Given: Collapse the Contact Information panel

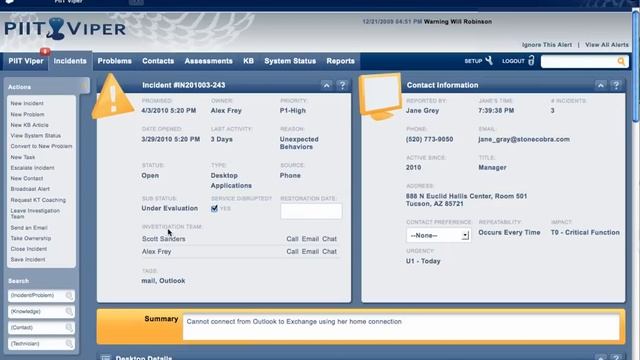Looking at the screenshot, I should click(600, 85).
